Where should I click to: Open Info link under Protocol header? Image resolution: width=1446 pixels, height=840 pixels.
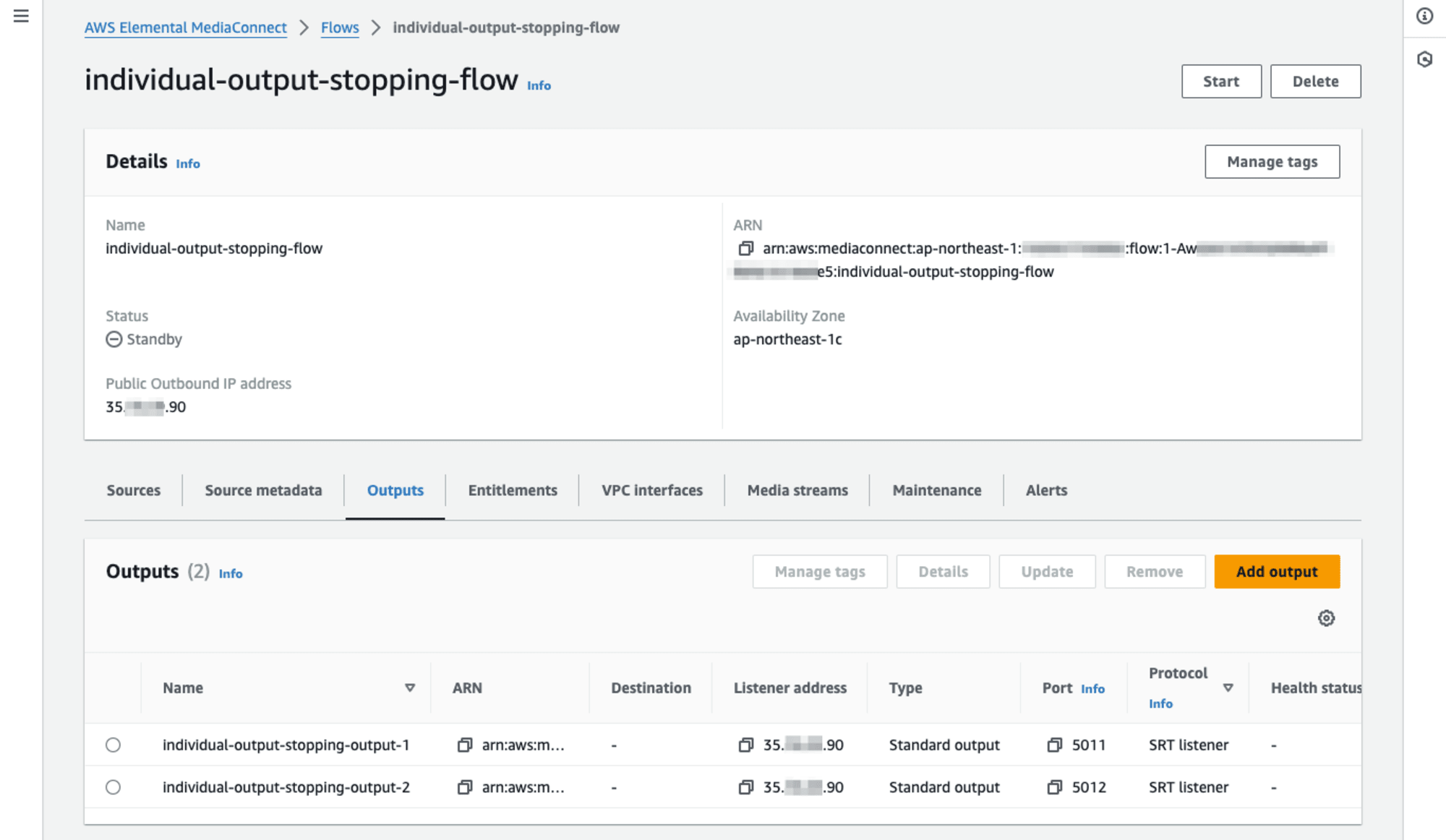pyautogui.click(x=1160, y=704)
